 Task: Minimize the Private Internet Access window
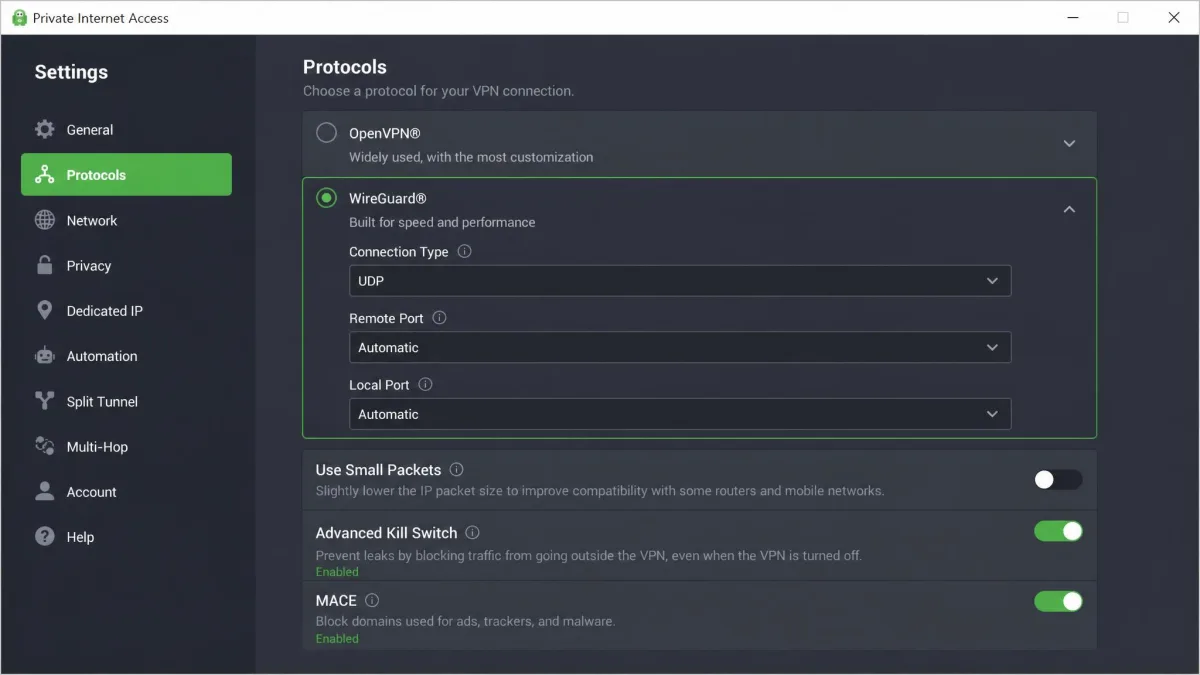(x=1071, y=17)
